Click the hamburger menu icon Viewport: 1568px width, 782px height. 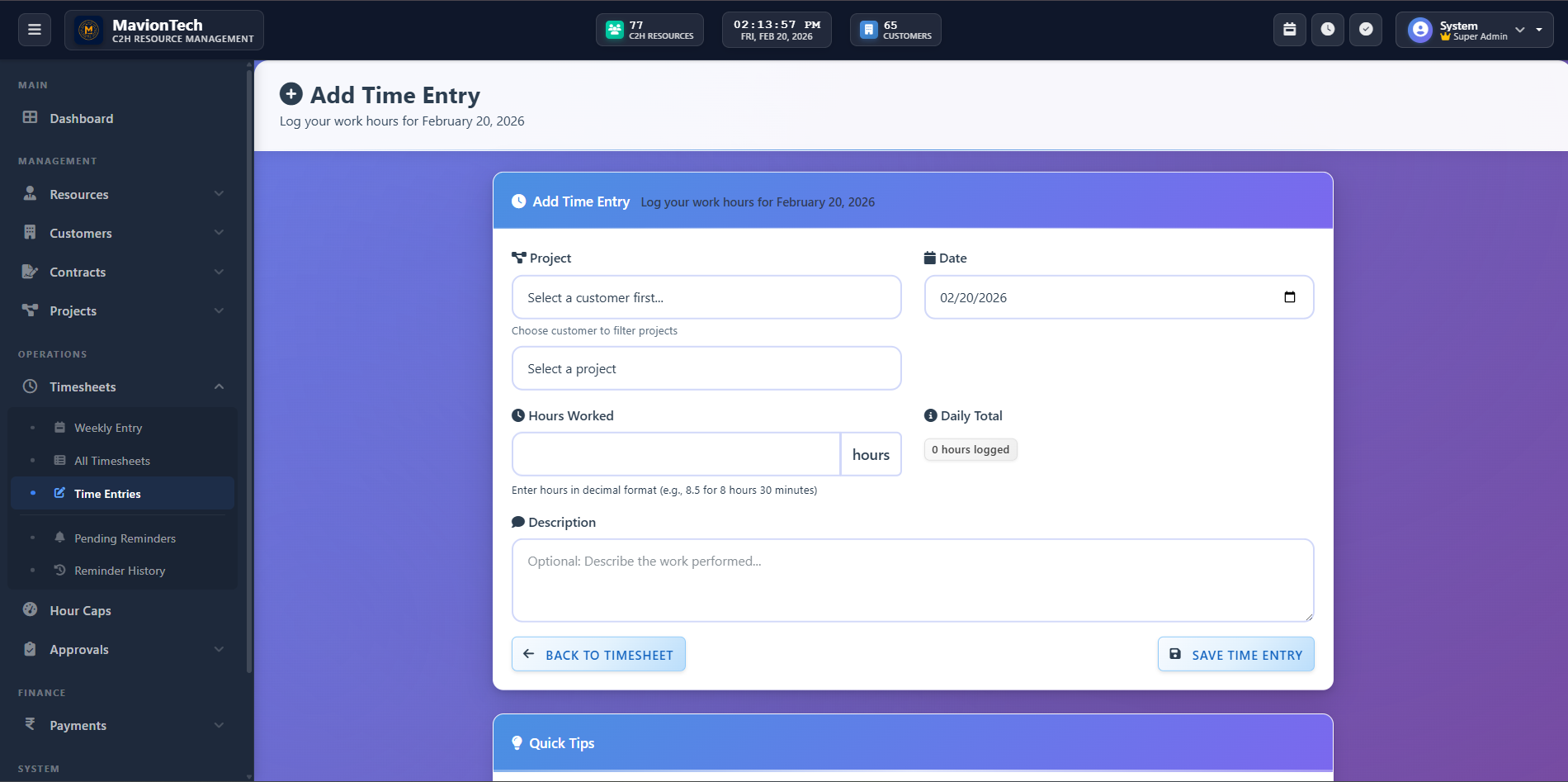pos(35,30)
